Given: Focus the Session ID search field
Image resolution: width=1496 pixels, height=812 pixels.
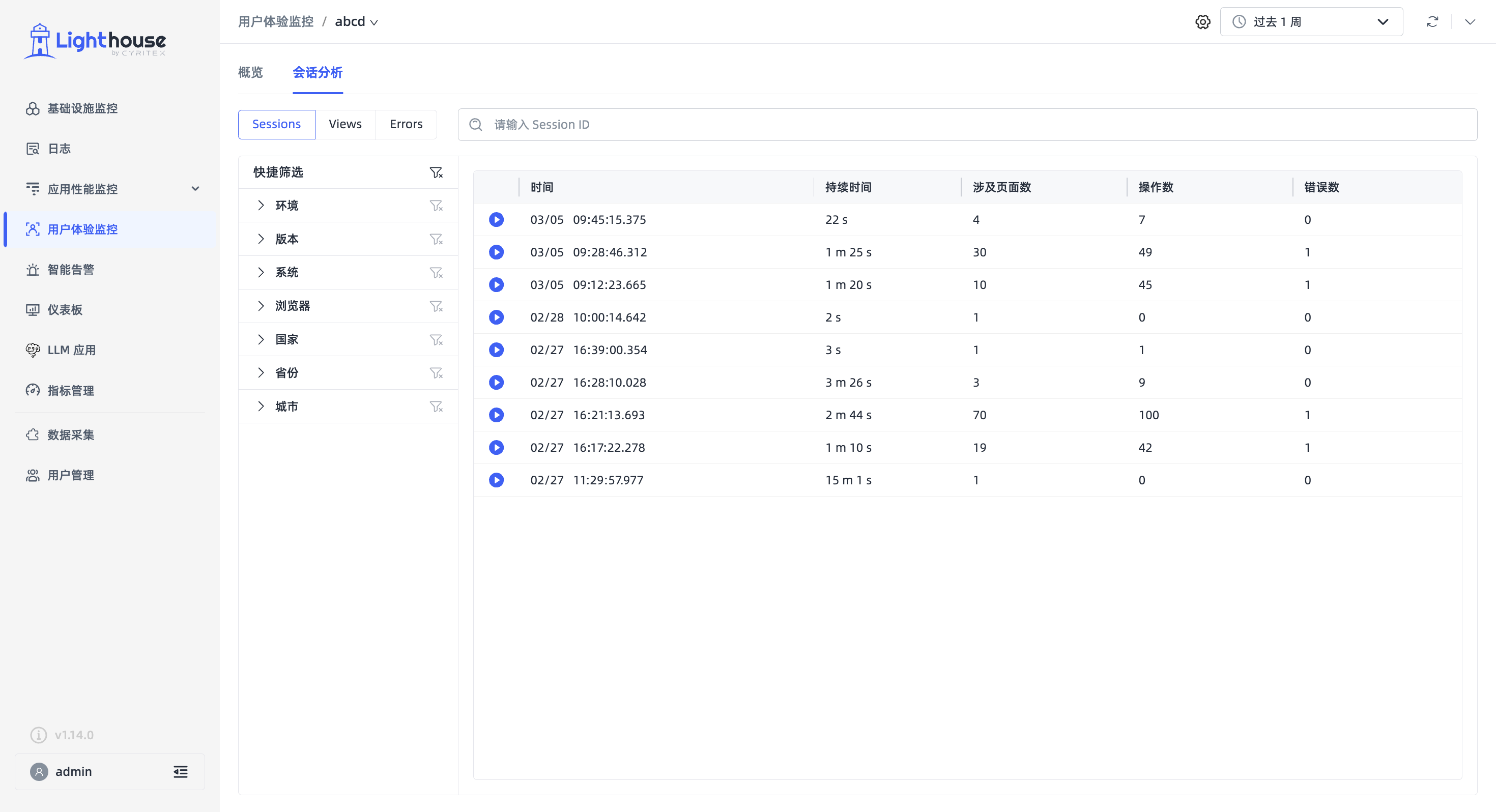Looking at the screenshot, I should tap(967, 124).
